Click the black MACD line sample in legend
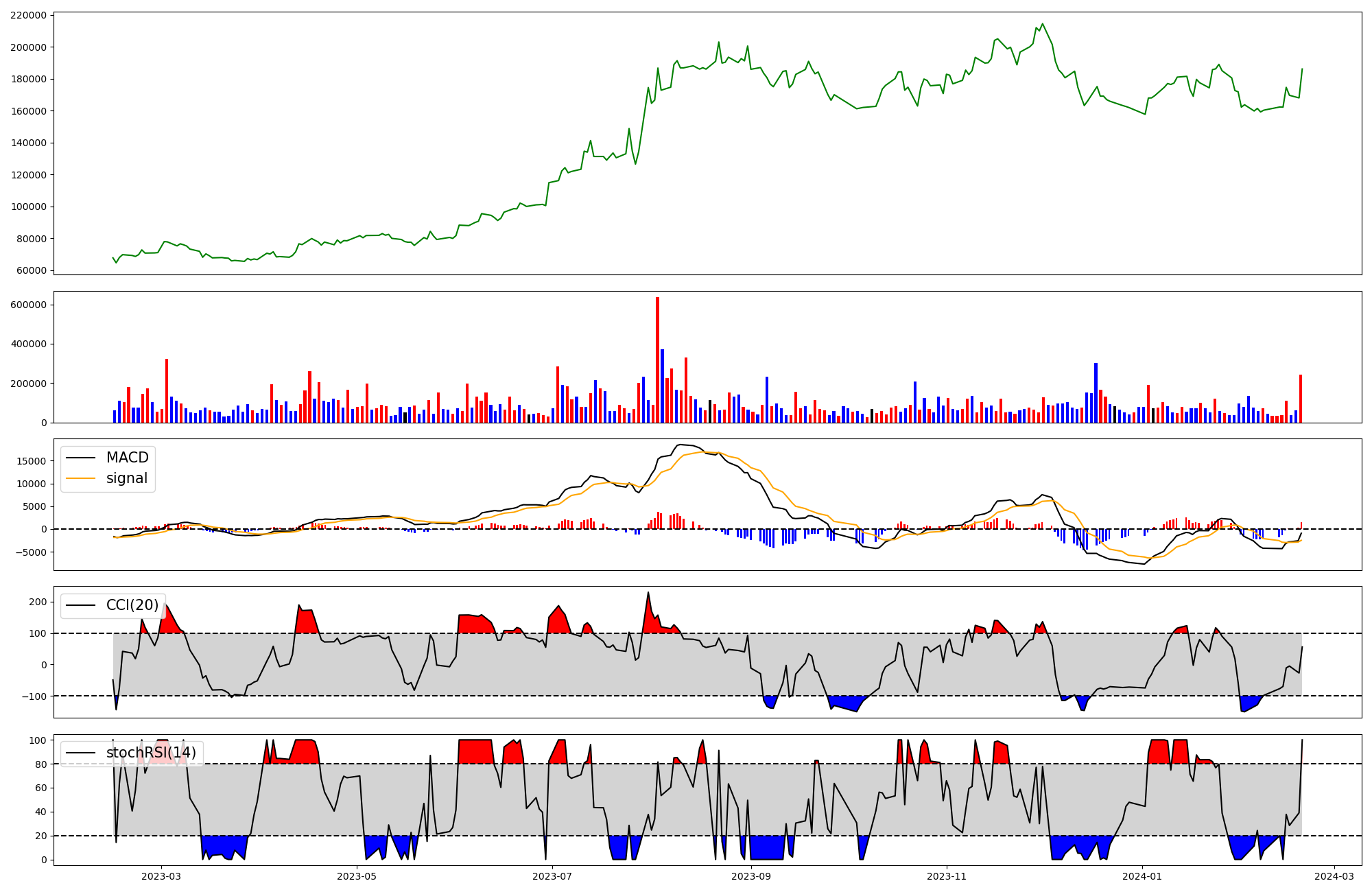 pyautogui.click(x=82, y=458)
